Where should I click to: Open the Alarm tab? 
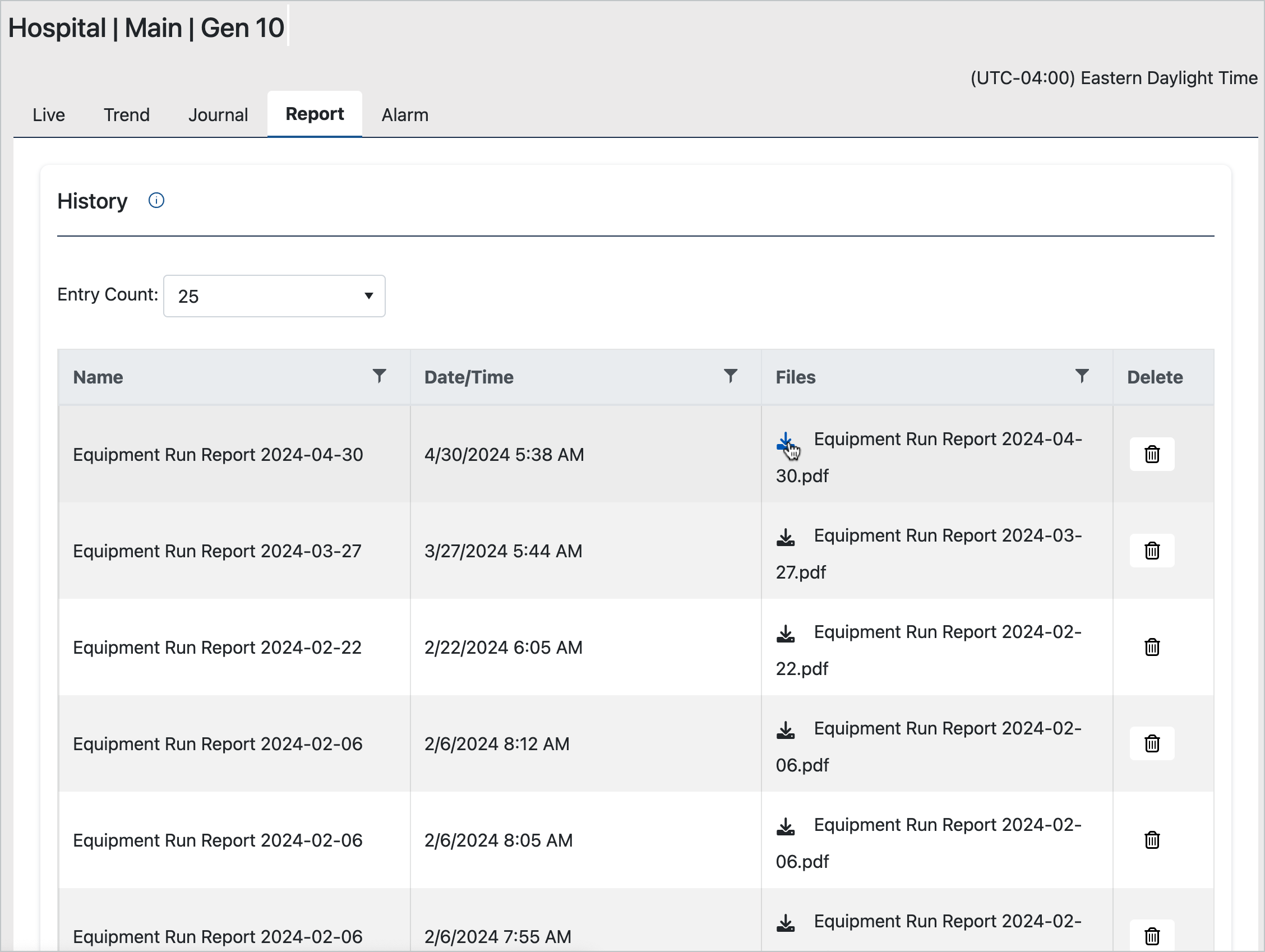(x=405, y=115)
